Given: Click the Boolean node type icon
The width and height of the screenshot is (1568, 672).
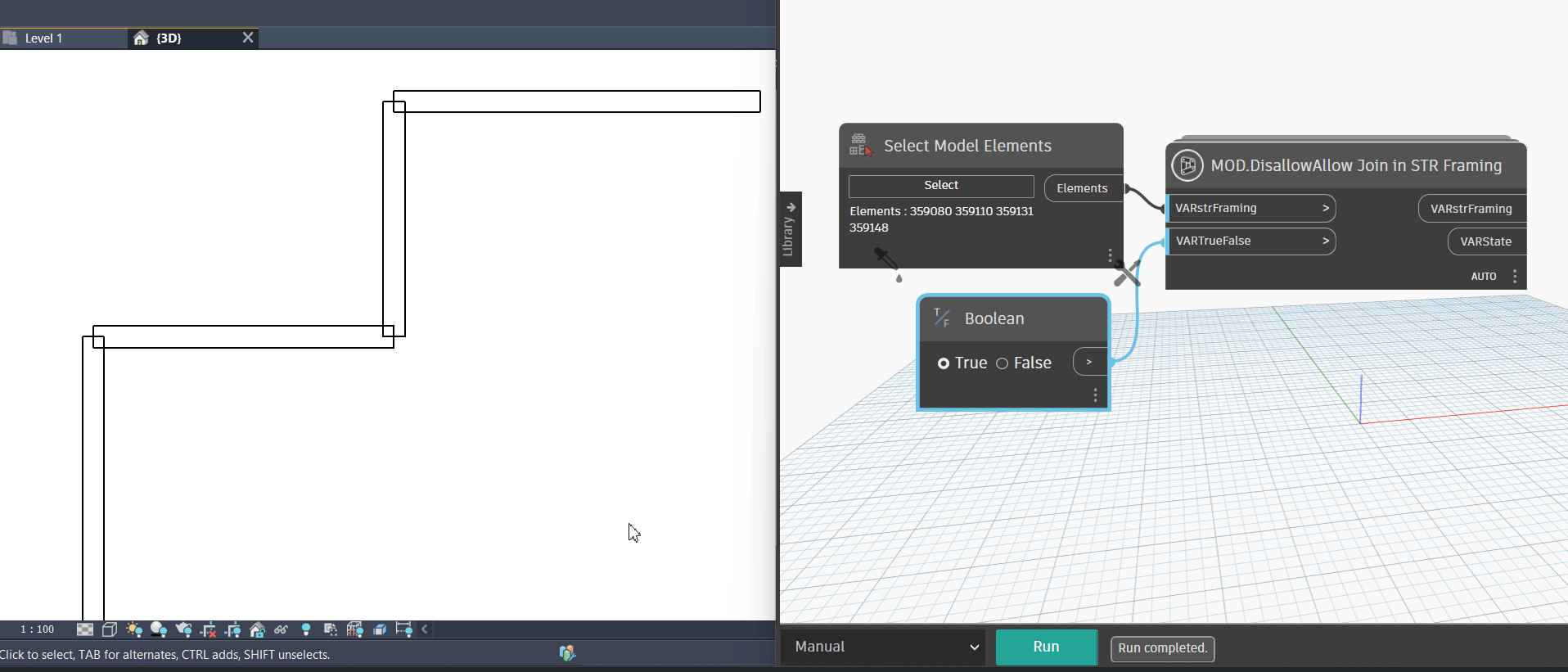Looking at the screenshot, I should pos(942,318).
